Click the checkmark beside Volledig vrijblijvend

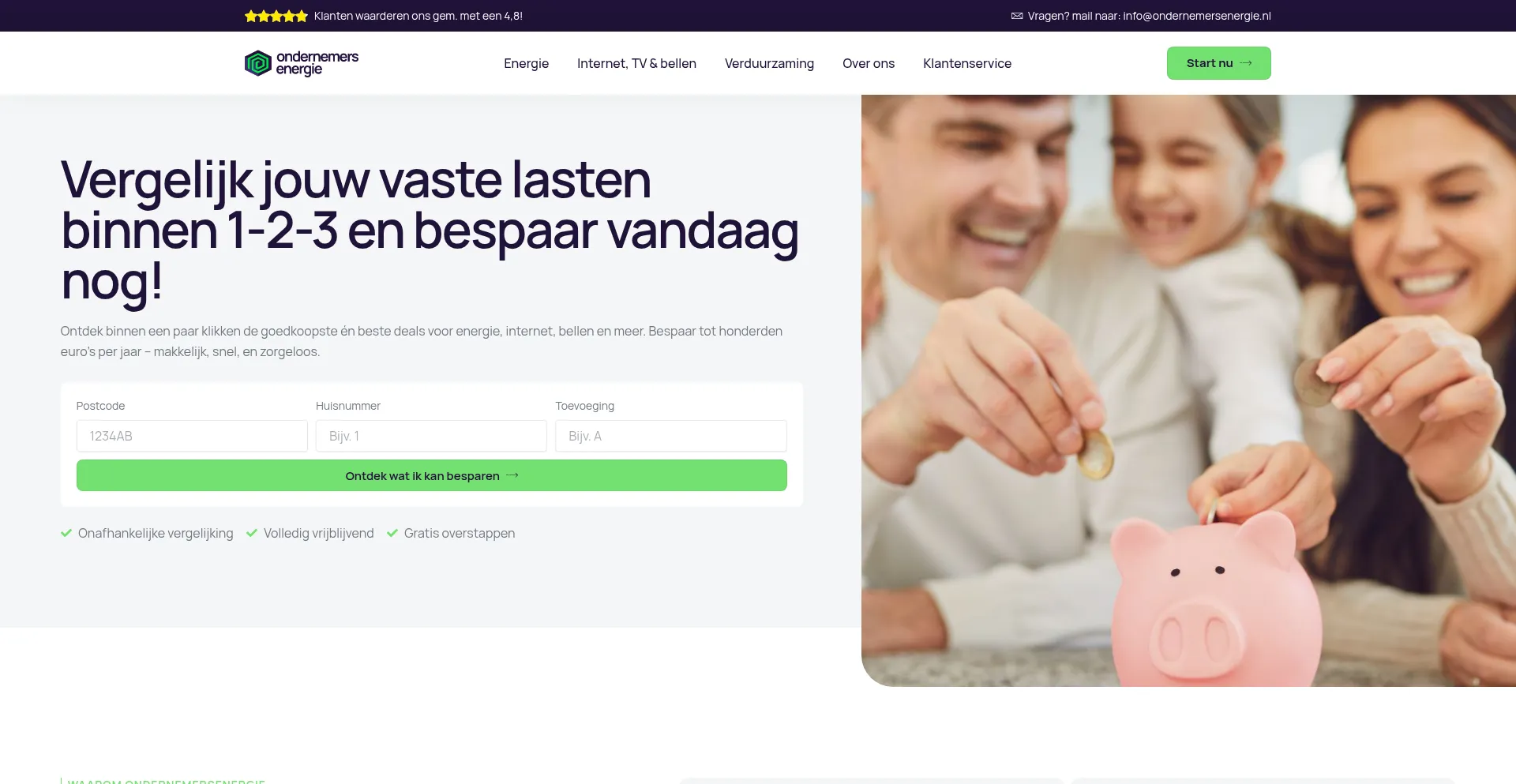252,533
